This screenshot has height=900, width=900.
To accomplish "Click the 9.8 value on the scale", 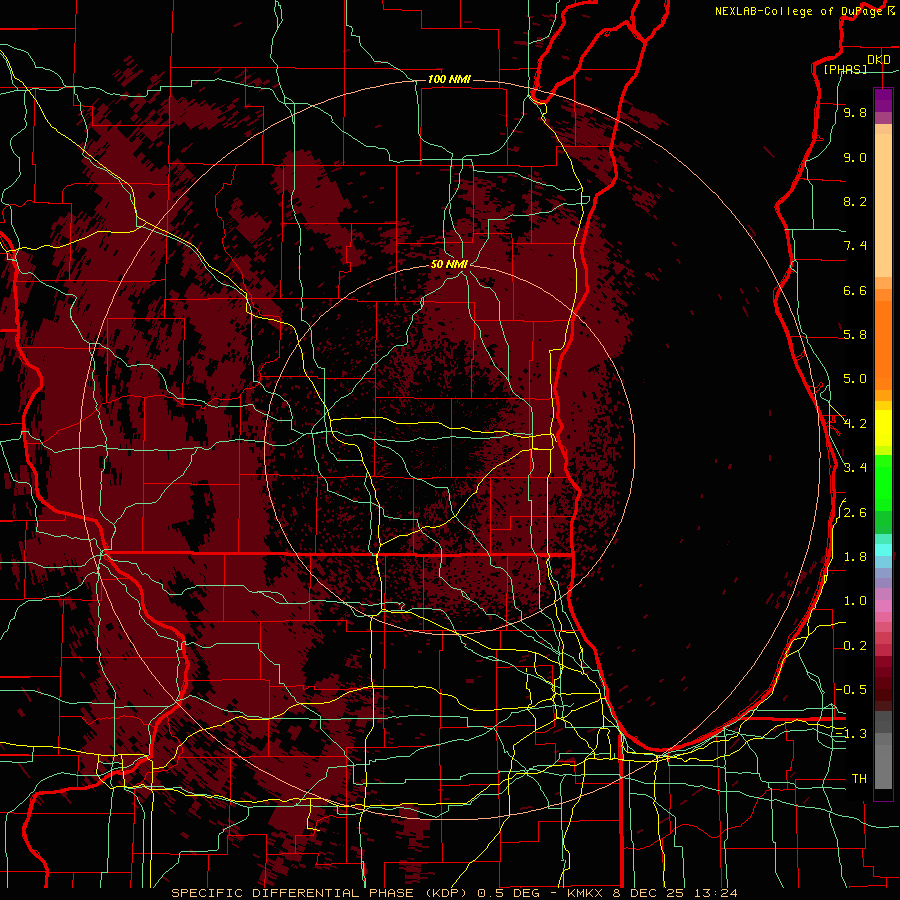I will click(855, 112).
